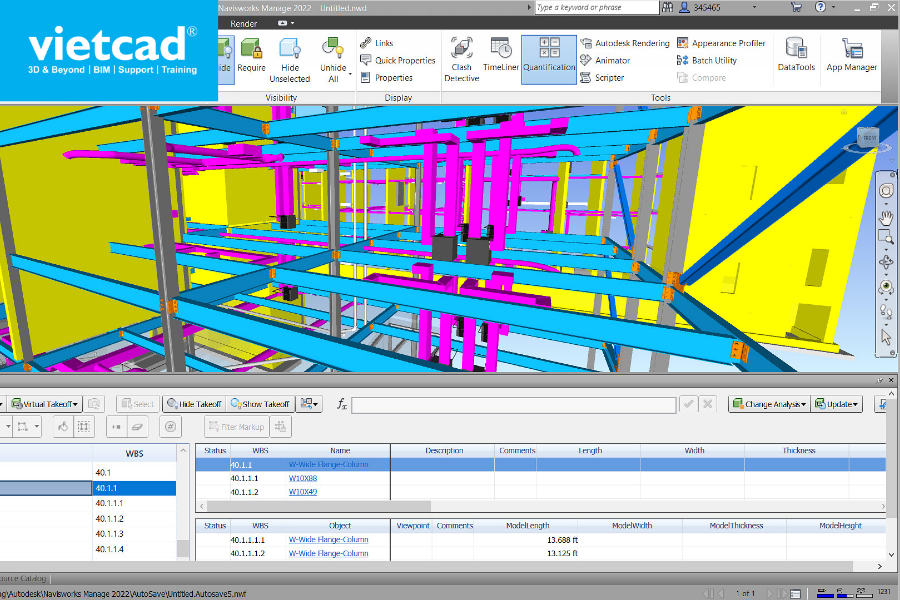Open DataTools
900x600 pixels.
coord(796,55)
